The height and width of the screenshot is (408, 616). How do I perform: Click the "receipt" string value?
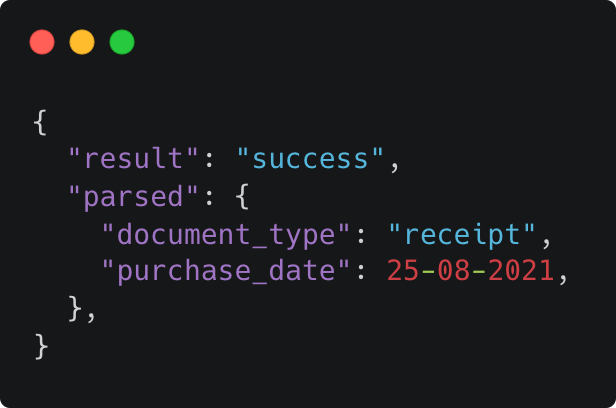click(x=462, y=234)
